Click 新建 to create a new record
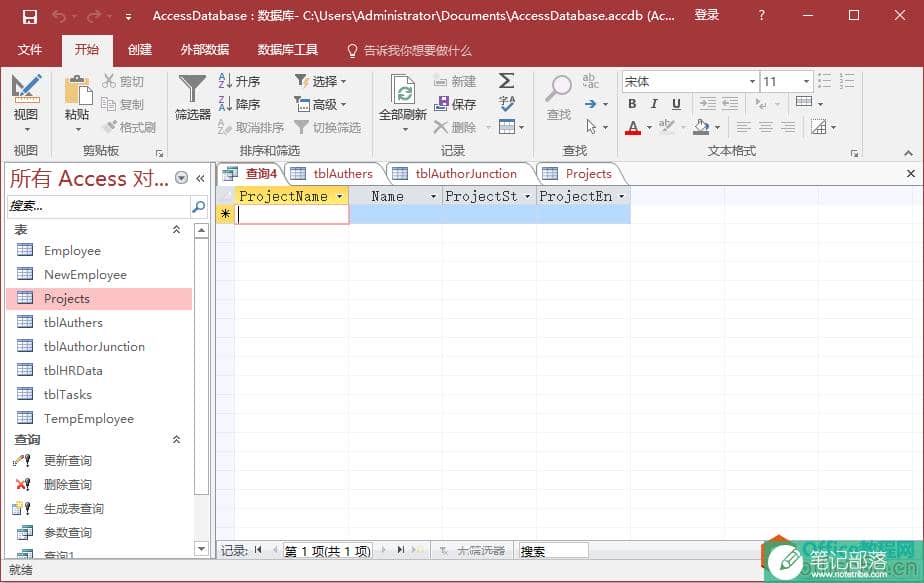The image size is (924, 583). pyautogui.click(x=454, y=81)
